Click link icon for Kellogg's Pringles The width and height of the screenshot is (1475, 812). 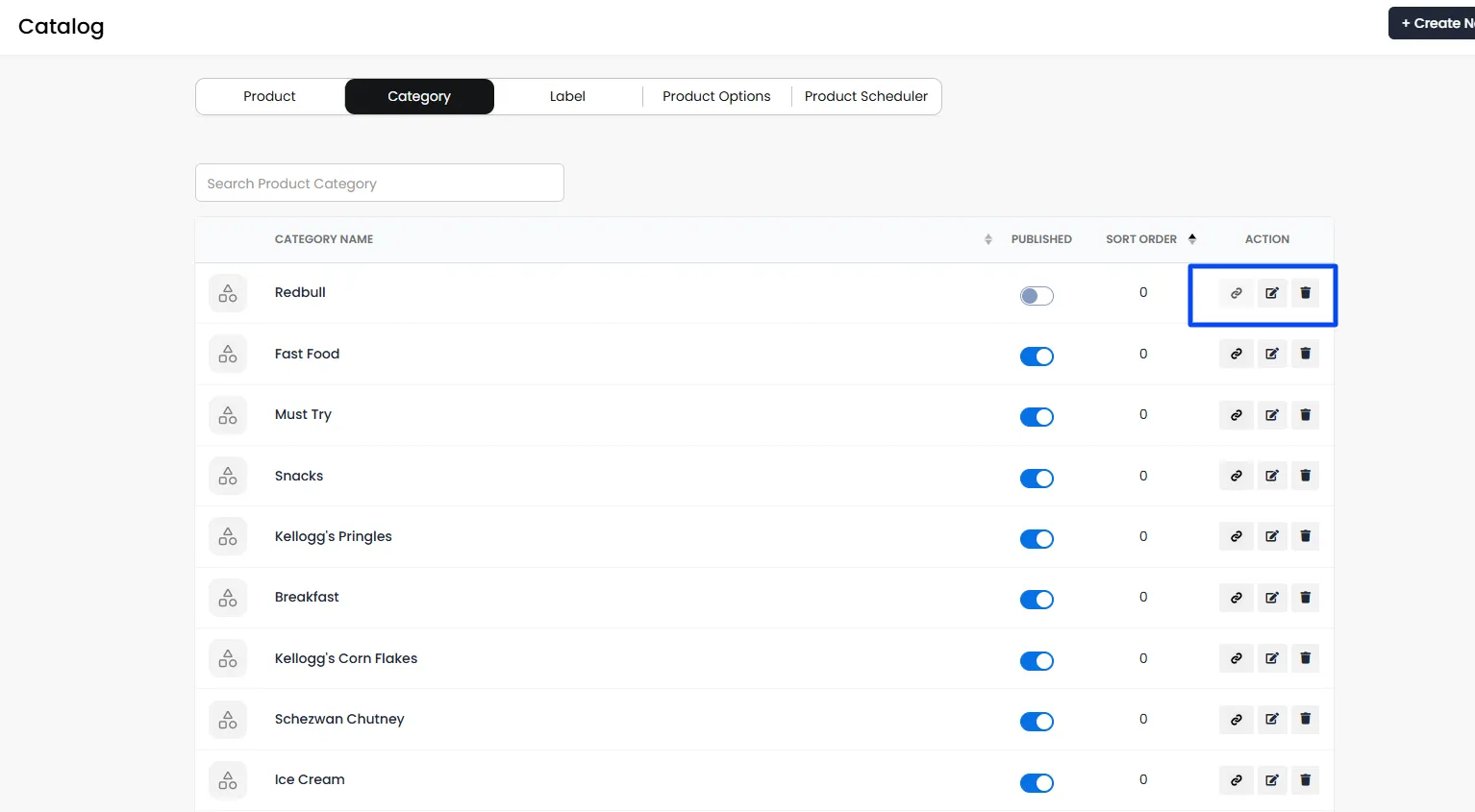[1237, 536]
